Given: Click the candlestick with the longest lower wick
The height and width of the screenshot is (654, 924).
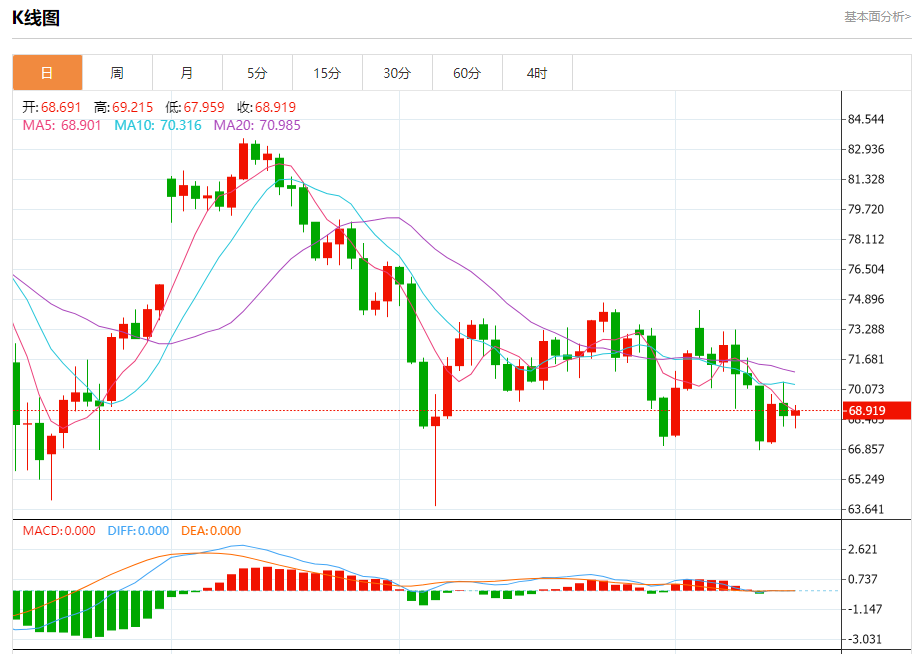Looking at the screenshot, I should [435, 448].
